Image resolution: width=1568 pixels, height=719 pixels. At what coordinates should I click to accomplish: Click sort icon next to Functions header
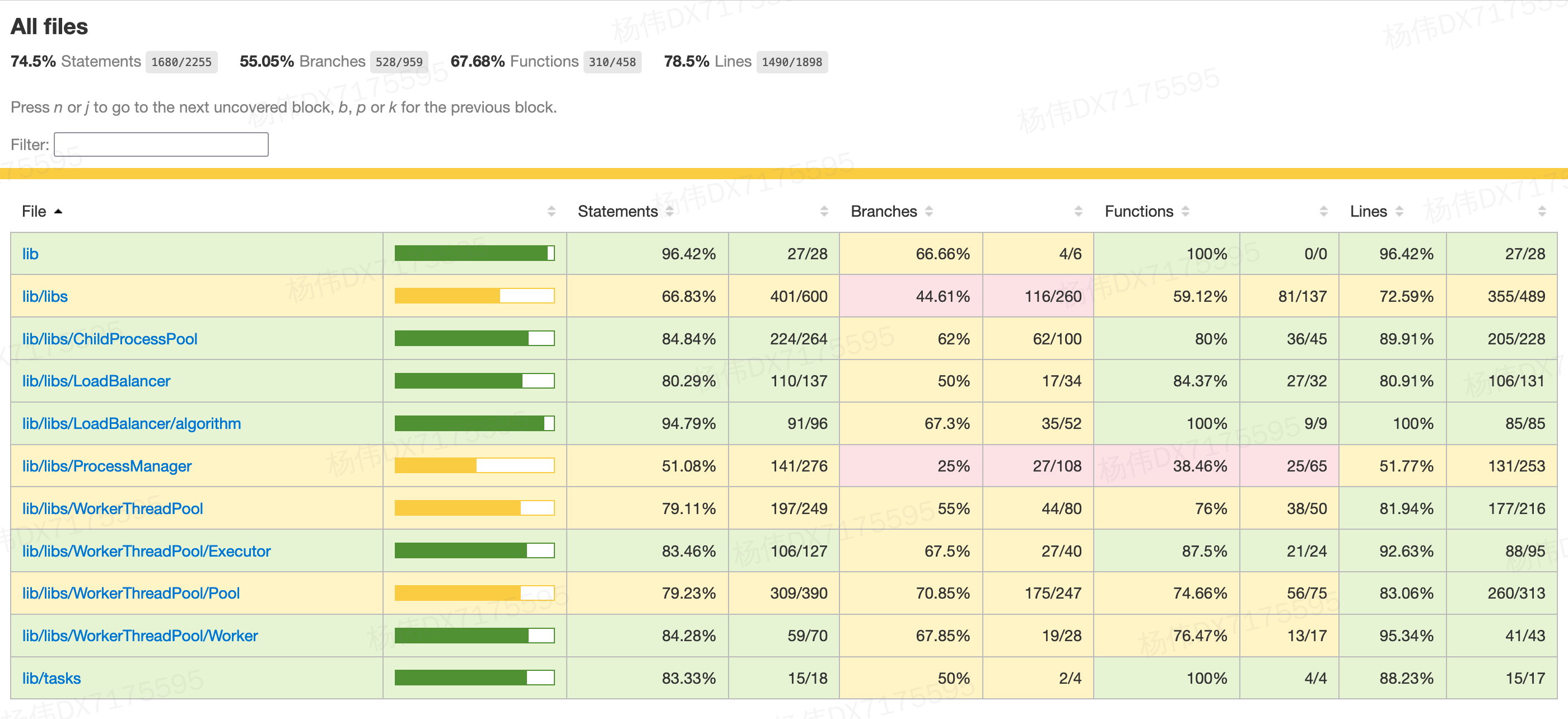point(1185,211)
